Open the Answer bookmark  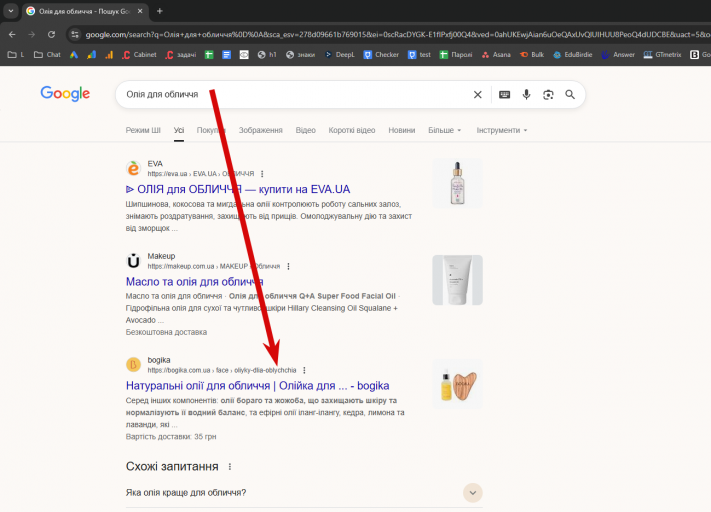618,54
